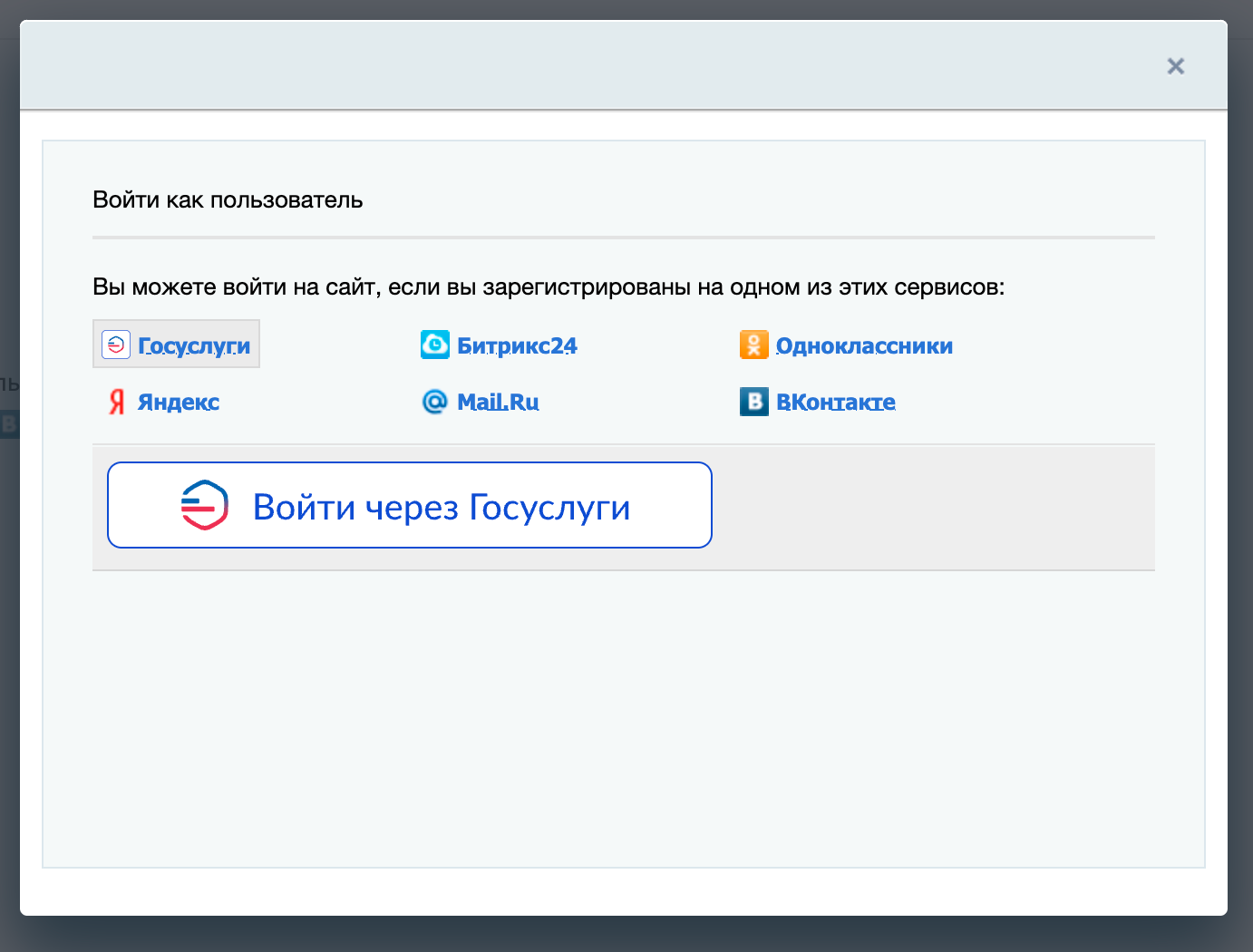
Task: Pick the Яндекс sign-in link
Action: (x=179, y=402)
